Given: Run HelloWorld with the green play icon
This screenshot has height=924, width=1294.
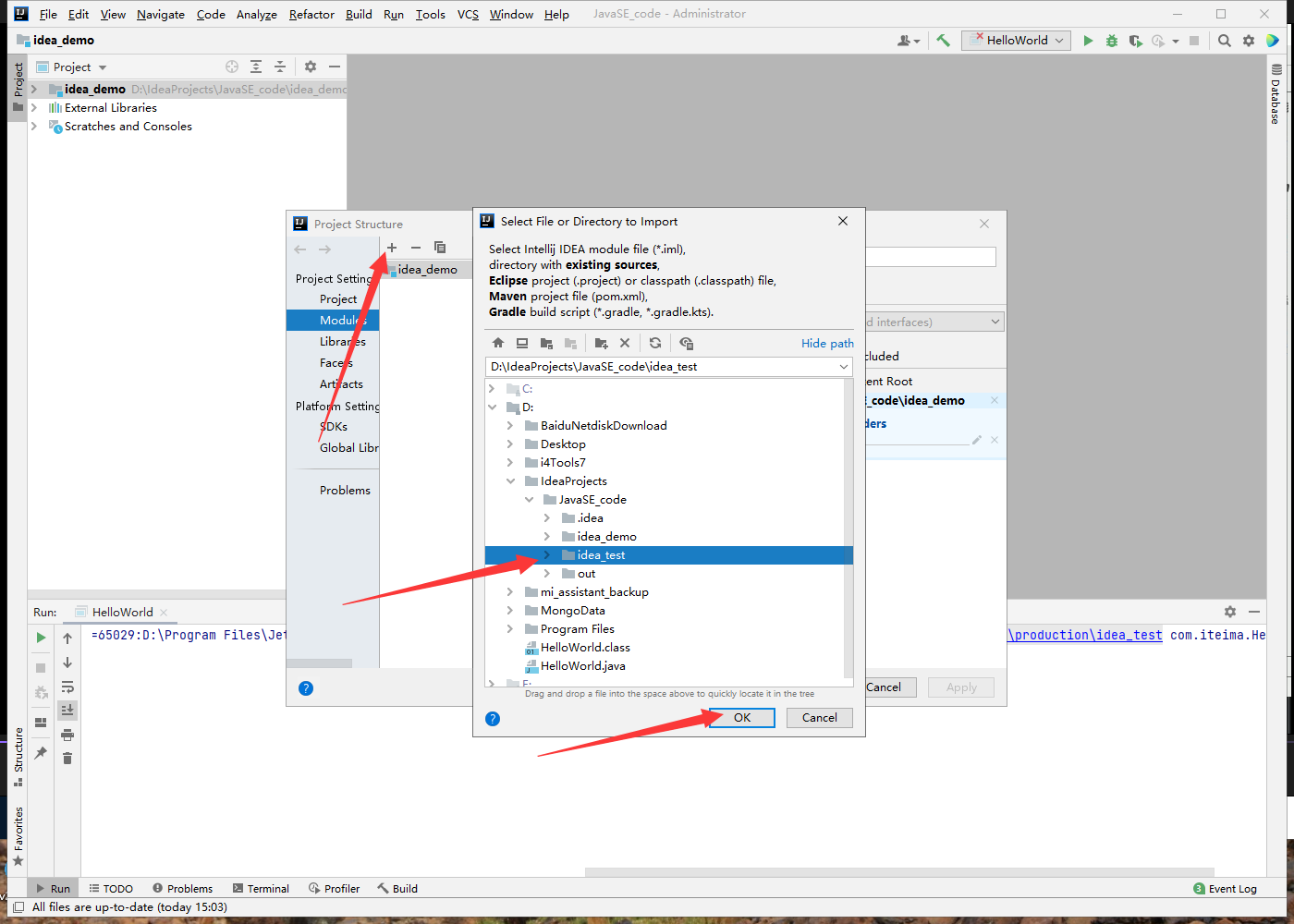Looking at the screenshot, I should 1088,41.
